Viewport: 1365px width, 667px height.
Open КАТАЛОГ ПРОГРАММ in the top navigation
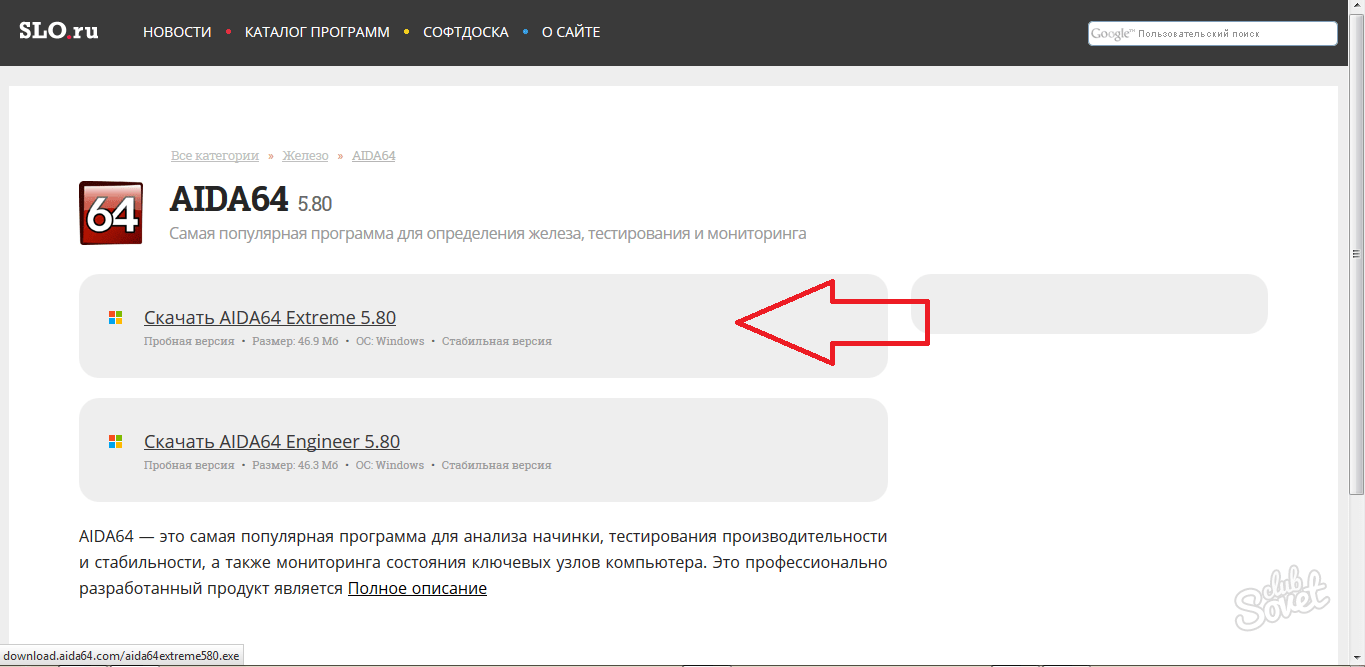point(317,32)
